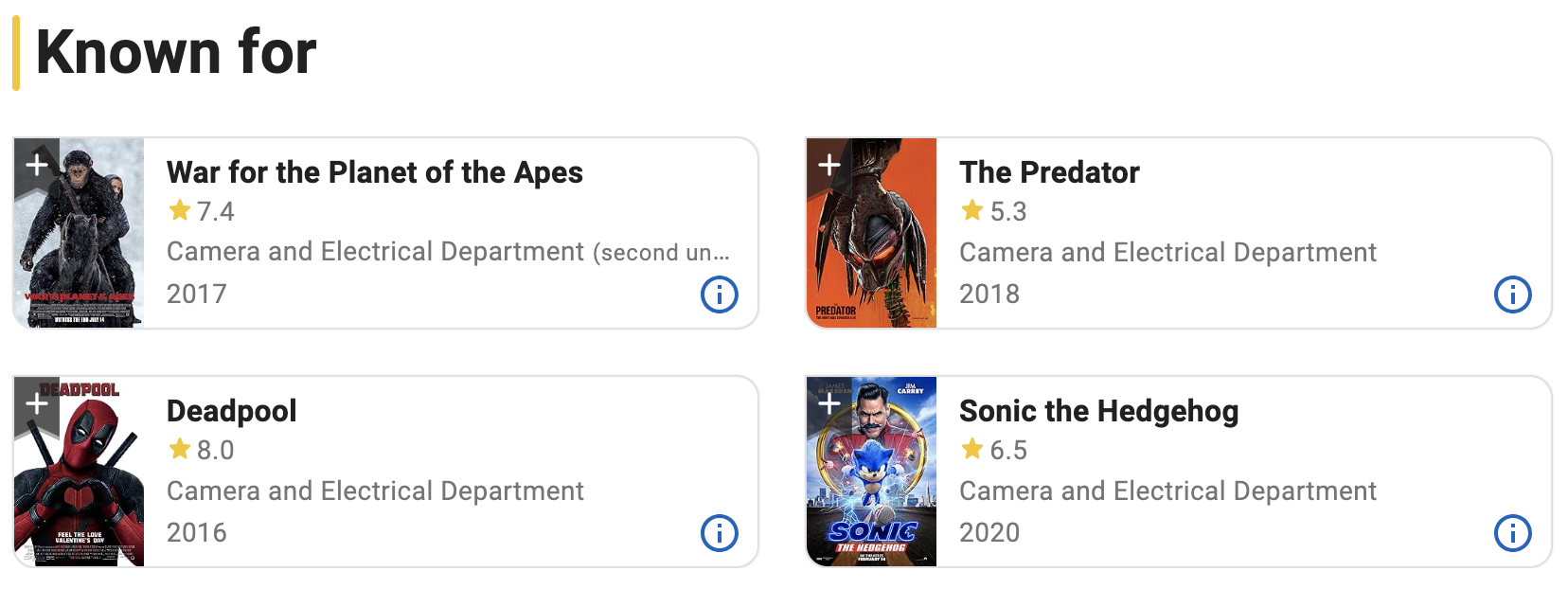Open info icon for The Predator

point(1512,294)
